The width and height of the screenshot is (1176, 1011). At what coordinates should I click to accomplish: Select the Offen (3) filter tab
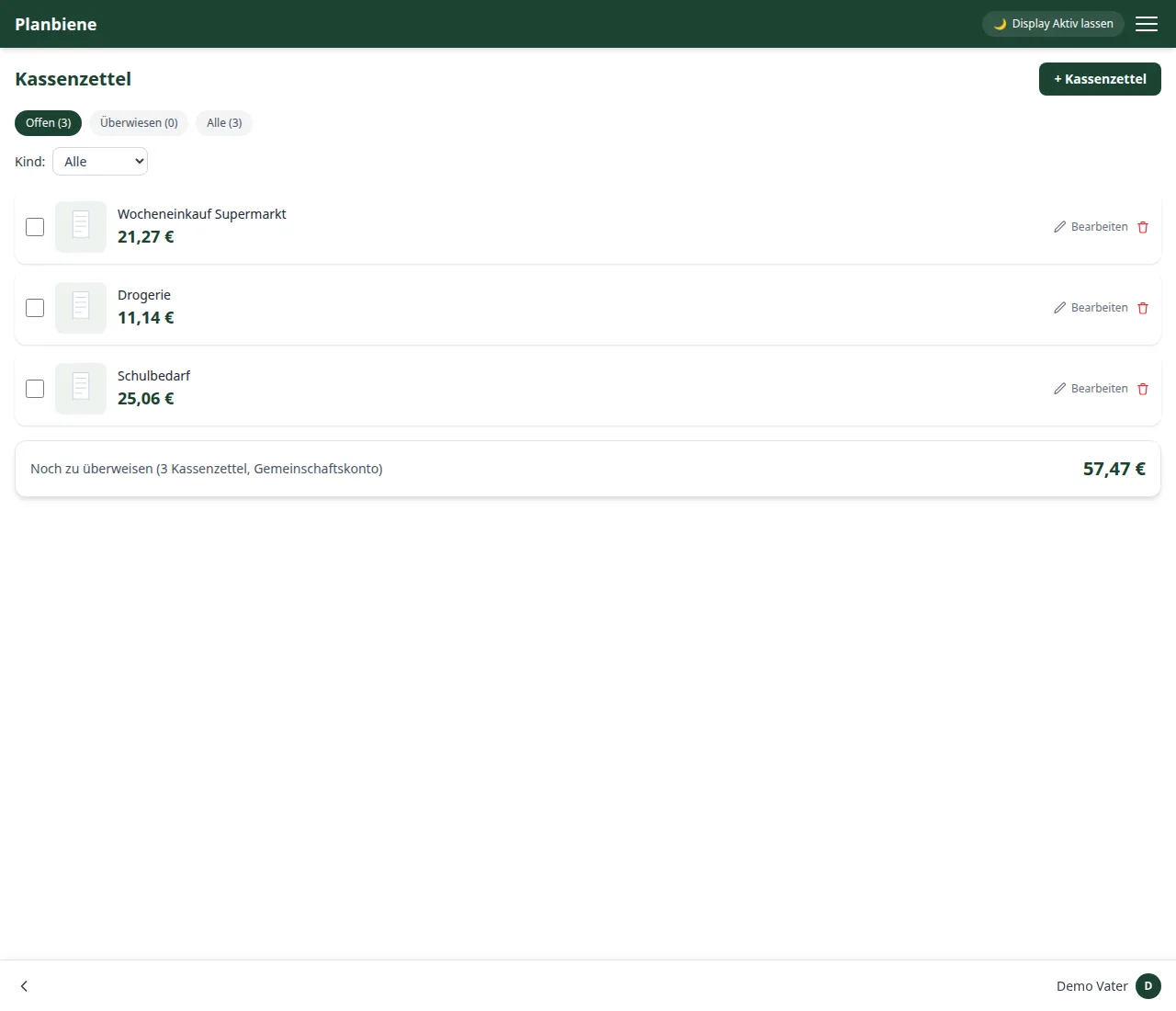[48, 123]
